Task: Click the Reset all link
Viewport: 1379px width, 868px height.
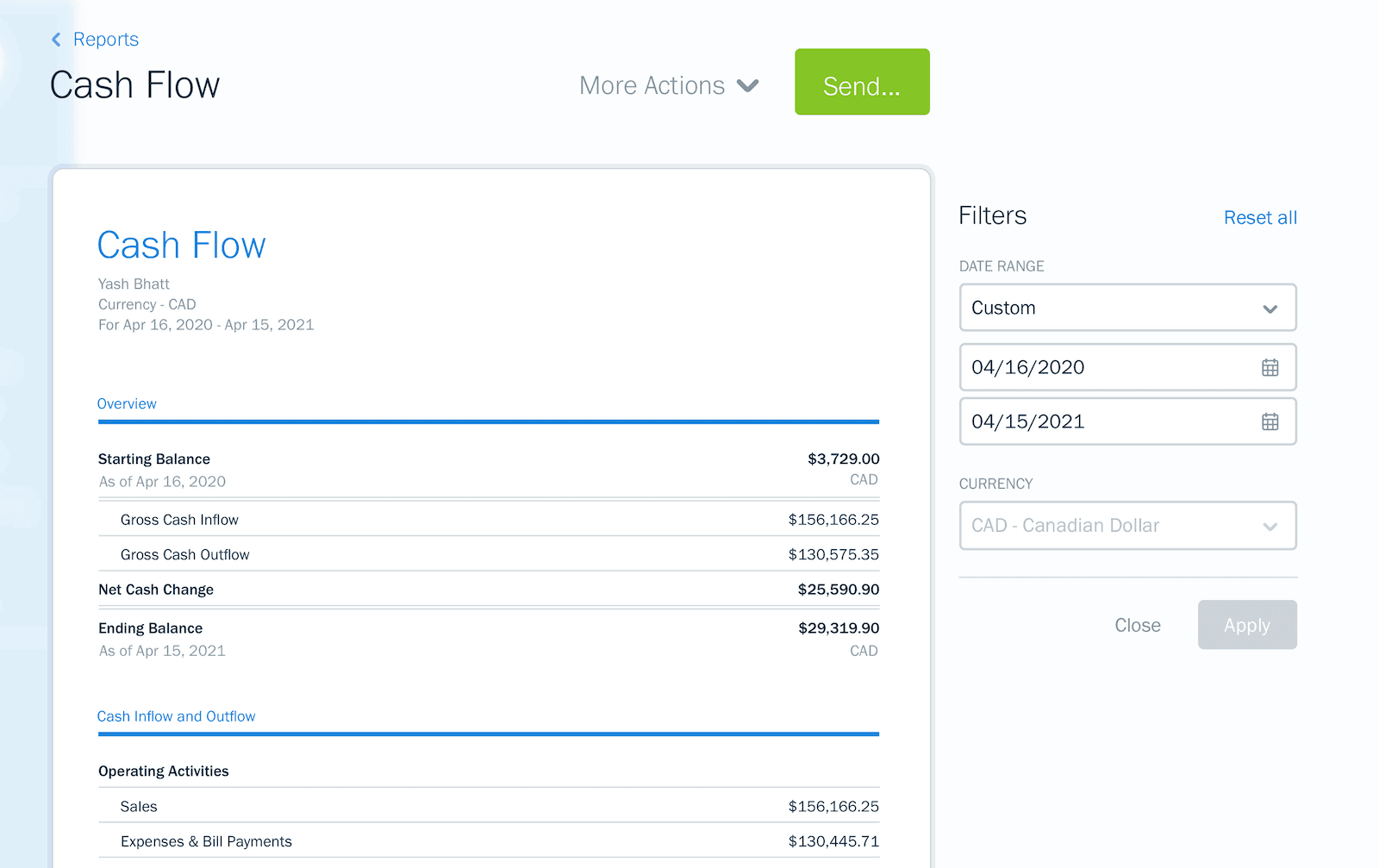Action: click(x=1259, y=218)
